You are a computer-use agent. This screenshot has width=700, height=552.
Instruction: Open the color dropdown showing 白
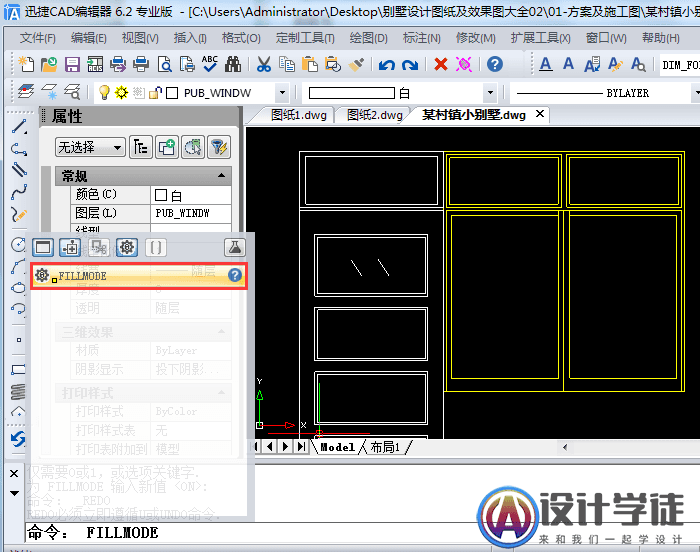coord(490,93)
